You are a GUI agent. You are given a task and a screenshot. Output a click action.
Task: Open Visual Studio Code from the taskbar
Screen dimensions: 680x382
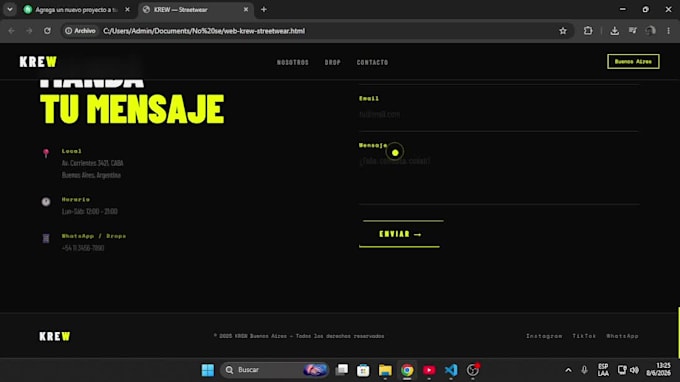451,370
